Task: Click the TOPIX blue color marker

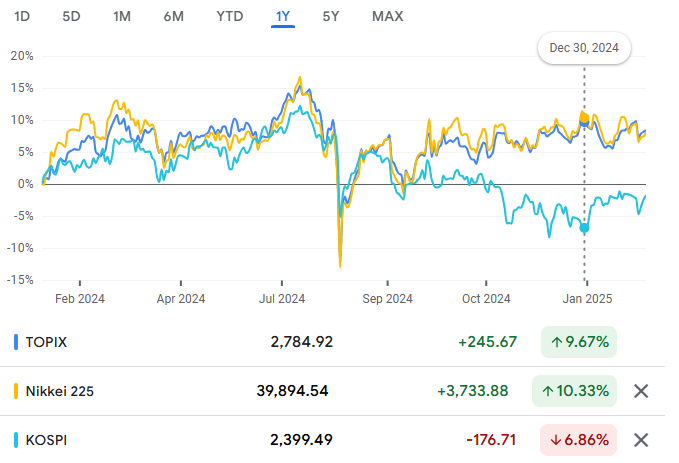Action: point(17,342)
